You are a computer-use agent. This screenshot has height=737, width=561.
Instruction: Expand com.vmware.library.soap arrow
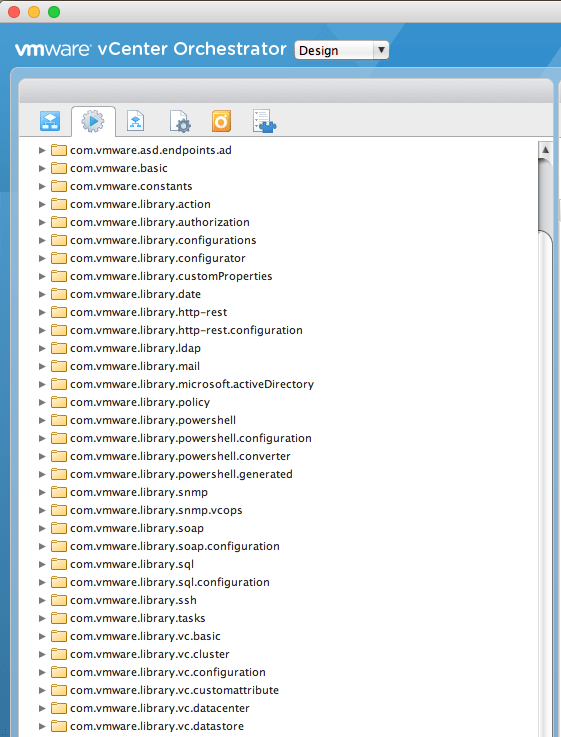[x=42, y=528]
